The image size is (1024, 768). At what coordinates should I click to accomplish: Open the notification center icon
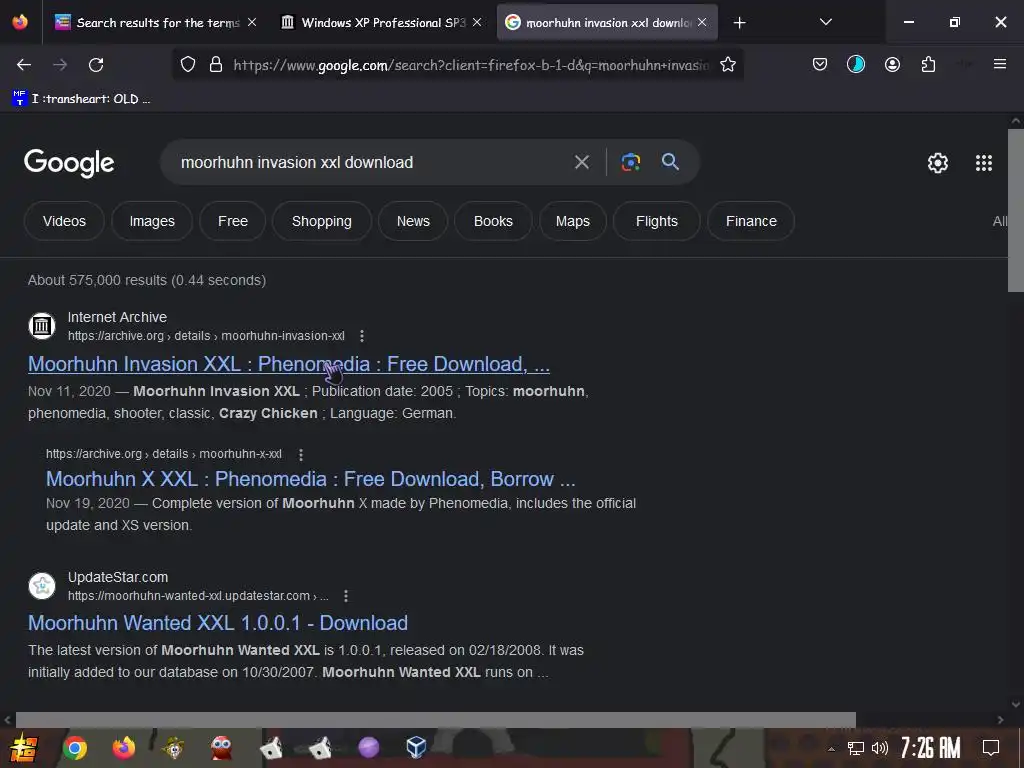(x=991, y=748)
